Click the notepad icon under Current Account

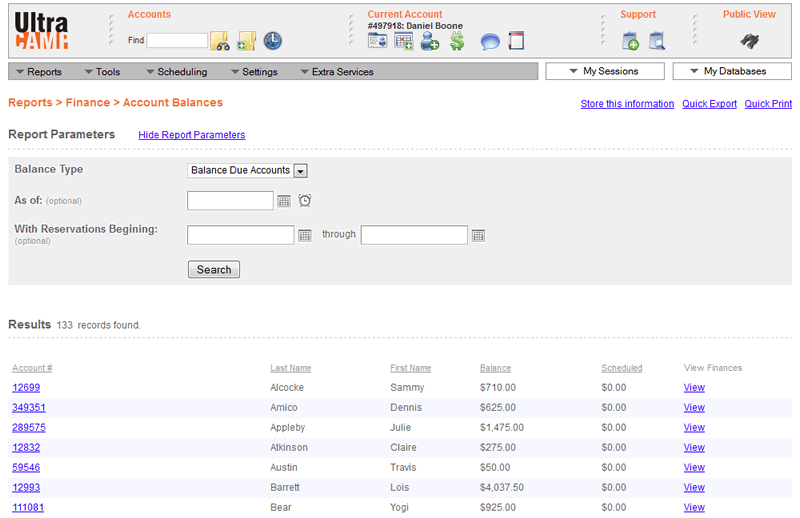pos(516,41)
